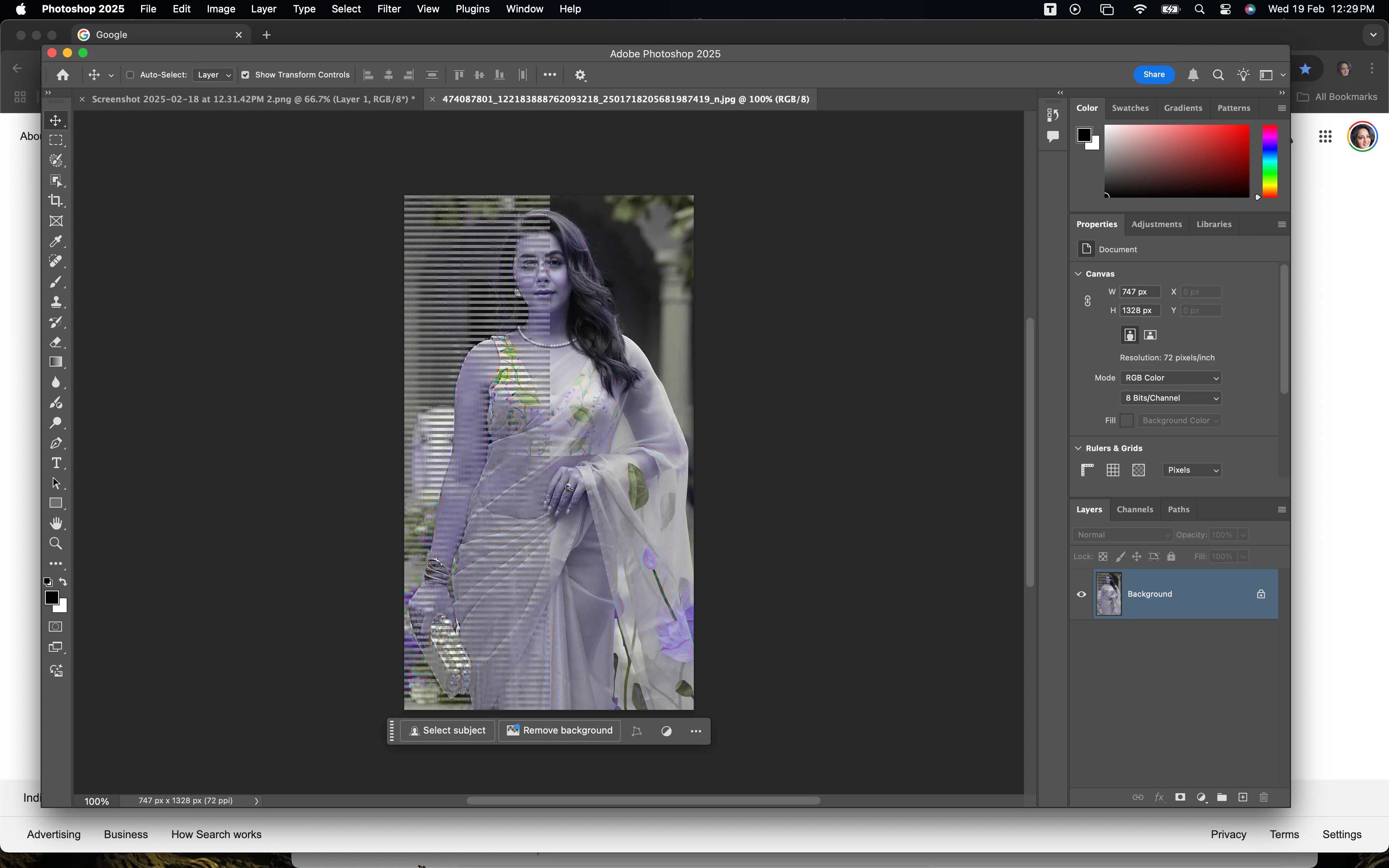Open the RGB Color mode dropdown
1389x868 pixels.
click(x=1170, y=378)
